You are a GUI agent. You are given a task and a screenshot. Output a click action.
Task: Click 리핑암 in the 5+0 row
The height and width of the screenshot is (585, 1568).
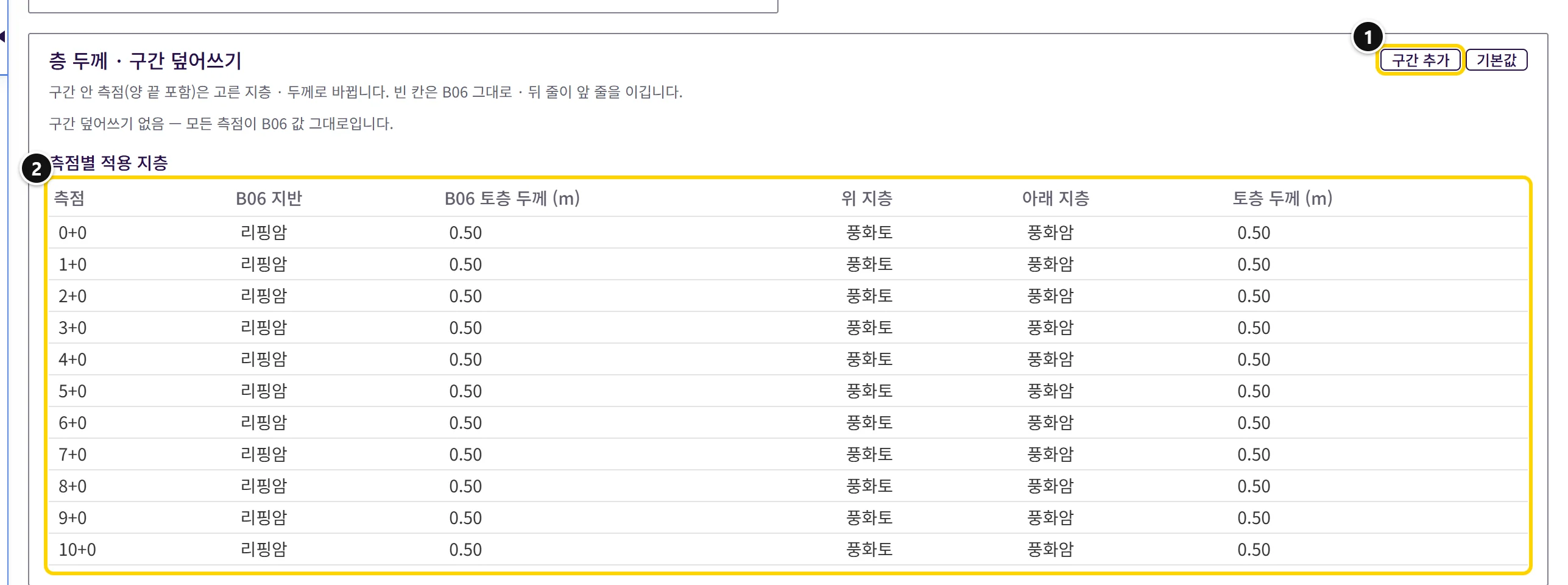pyautogui.click(x=264, y=391)
